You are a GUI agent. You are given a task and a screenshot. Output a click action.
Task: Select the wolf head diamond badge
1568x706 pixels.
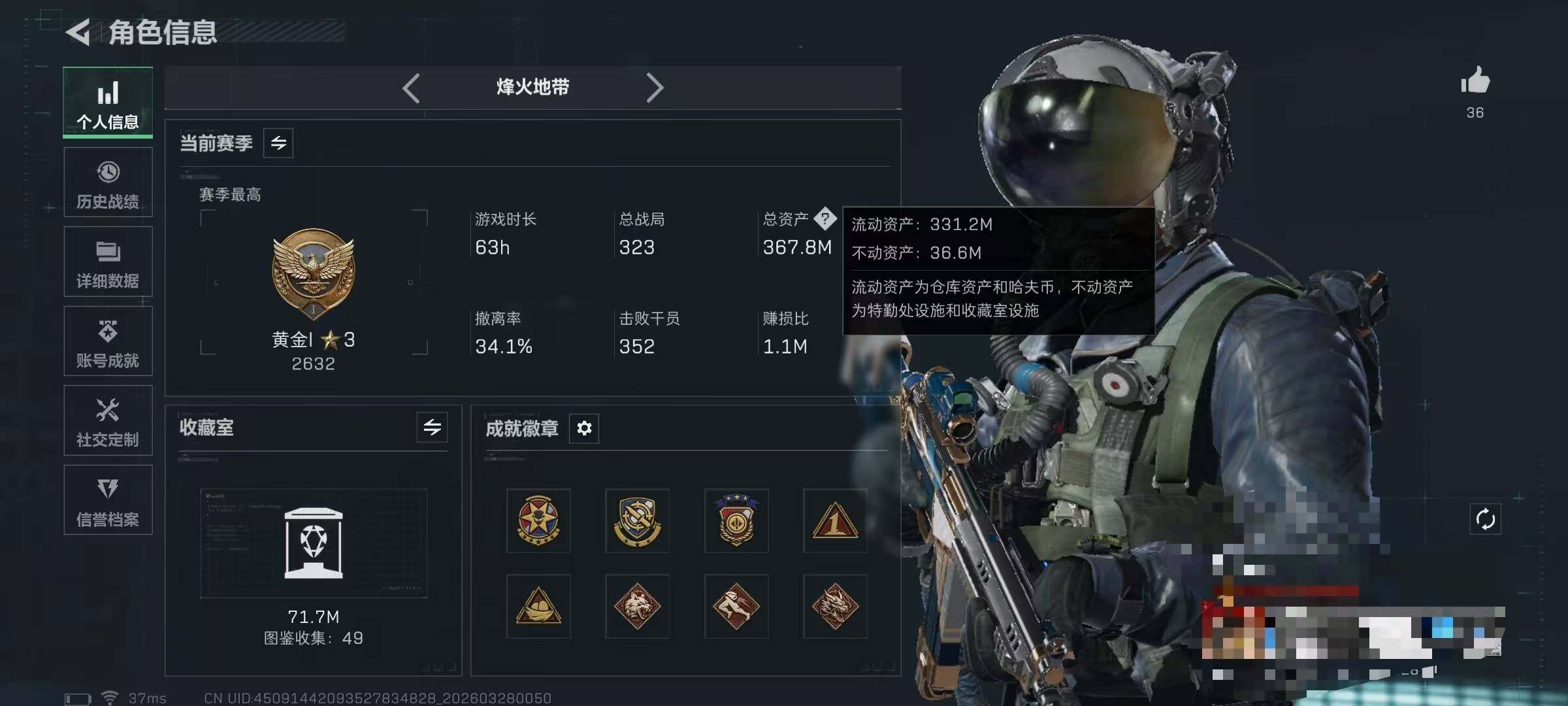(637, 607)
